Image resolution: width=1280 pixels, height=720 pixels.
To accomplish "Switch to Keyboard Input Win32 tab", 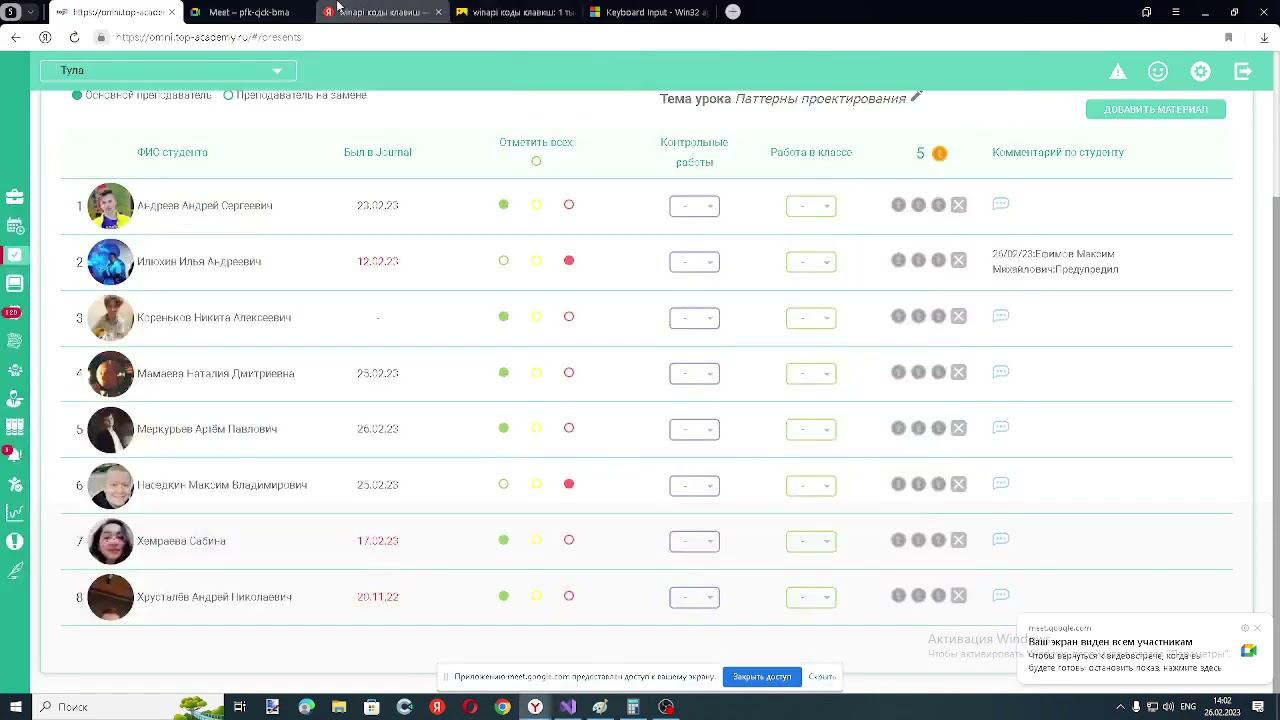I will pyautogui.click(x=648, y=12).
